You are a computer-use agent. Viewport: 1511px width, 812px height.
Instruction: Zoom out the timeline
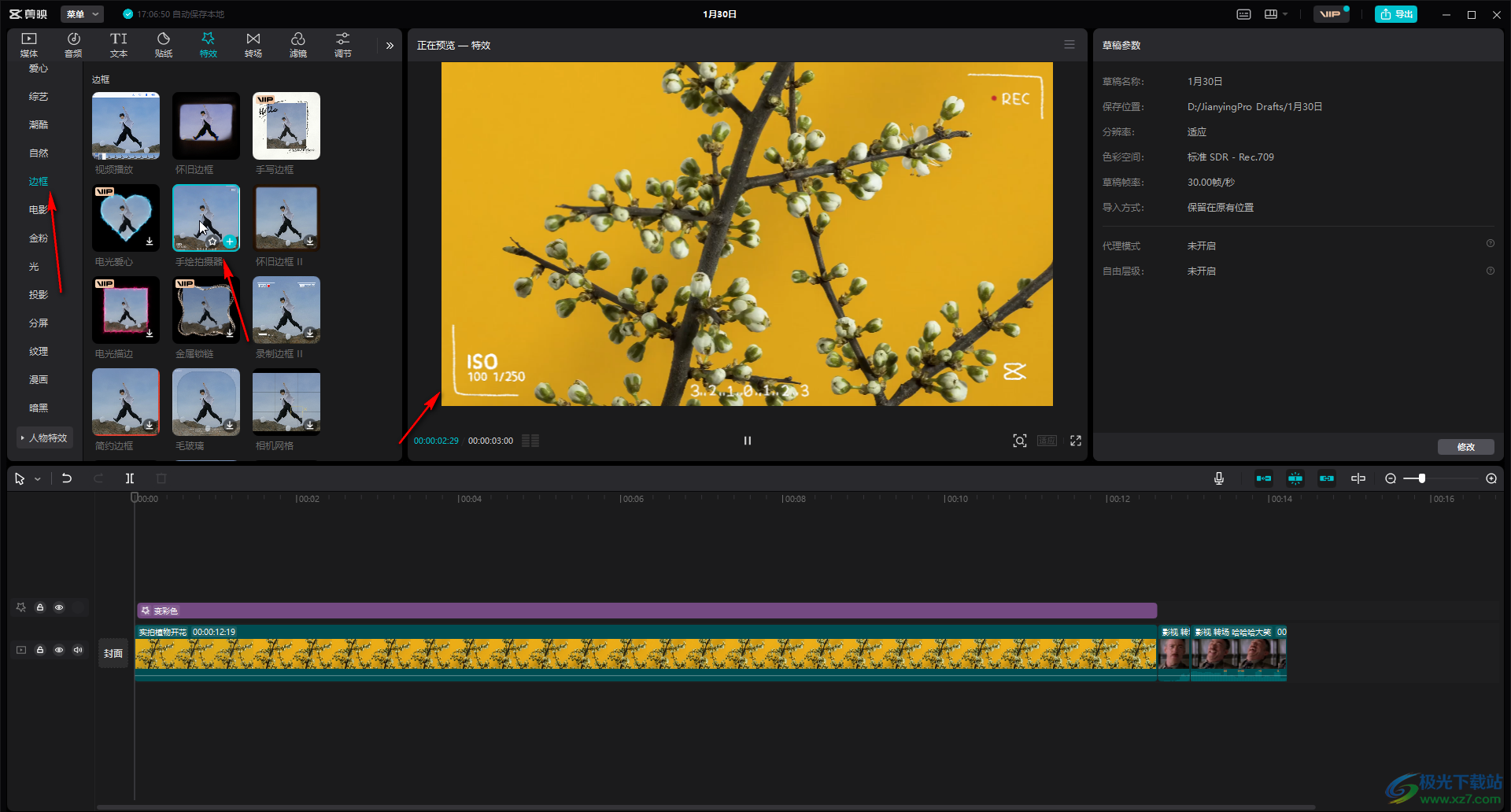[1391, 478]
